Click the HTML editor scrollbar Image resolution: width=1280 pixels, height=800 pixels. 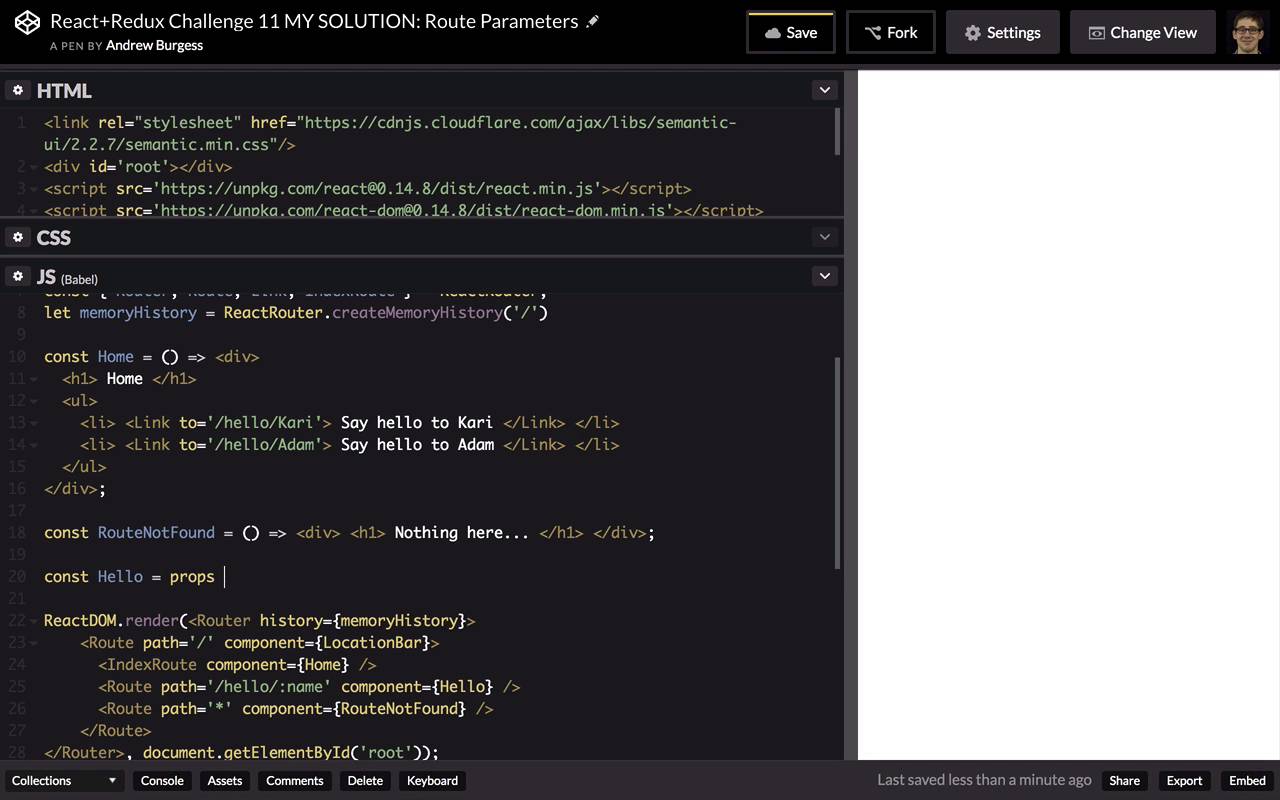(x=837, y=131)
